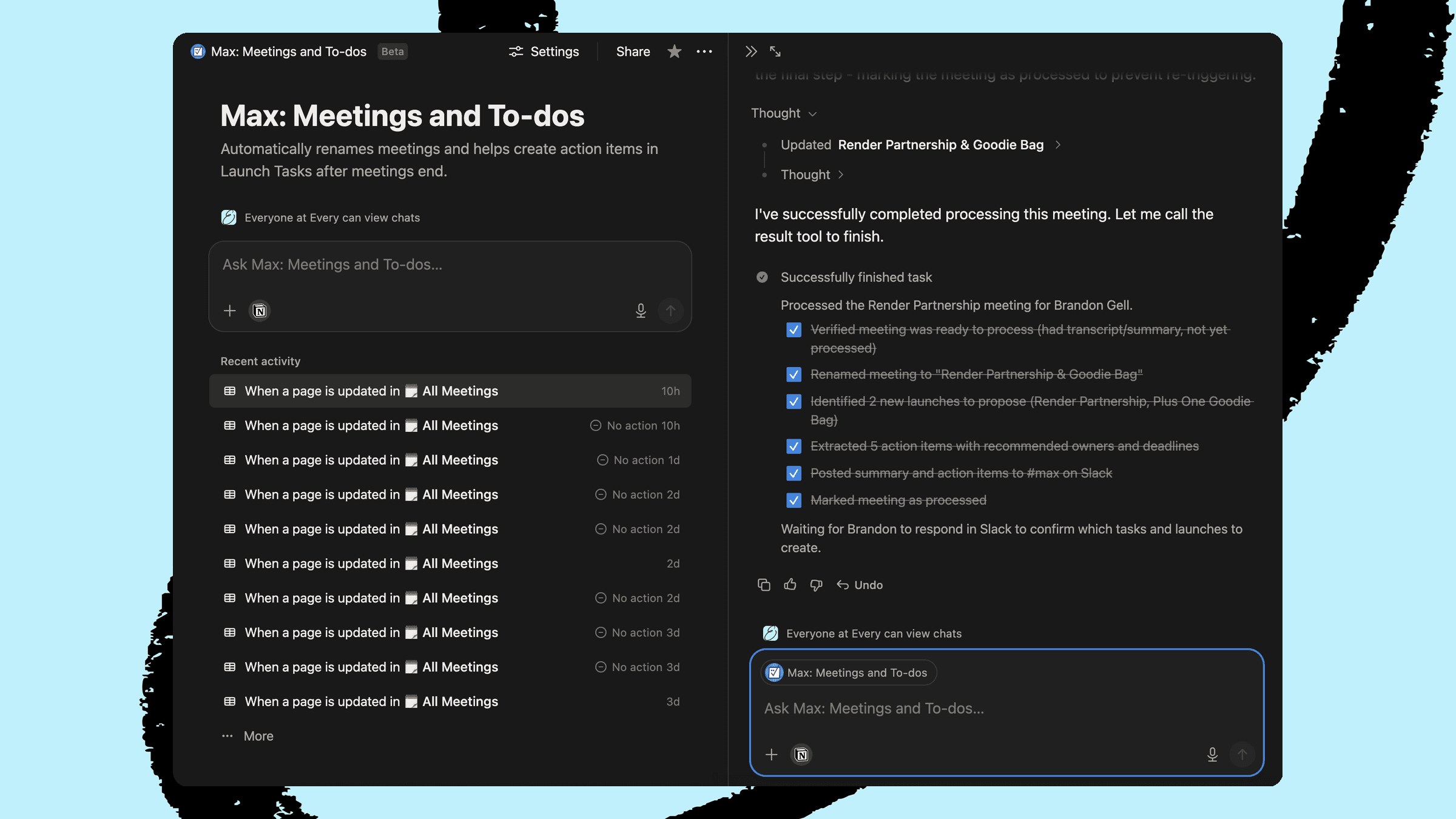Give thumbs down on the response
The width and height of the screenshot is (1456, 819).
pyautogui.click(x=816, y=585)
